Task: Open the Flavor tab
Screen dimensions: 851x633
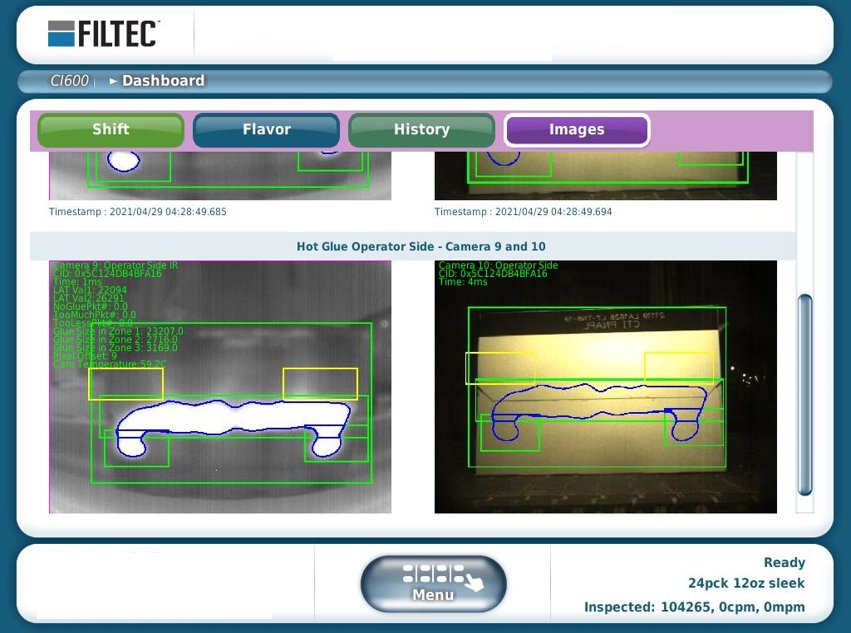Action: [266, 129]
